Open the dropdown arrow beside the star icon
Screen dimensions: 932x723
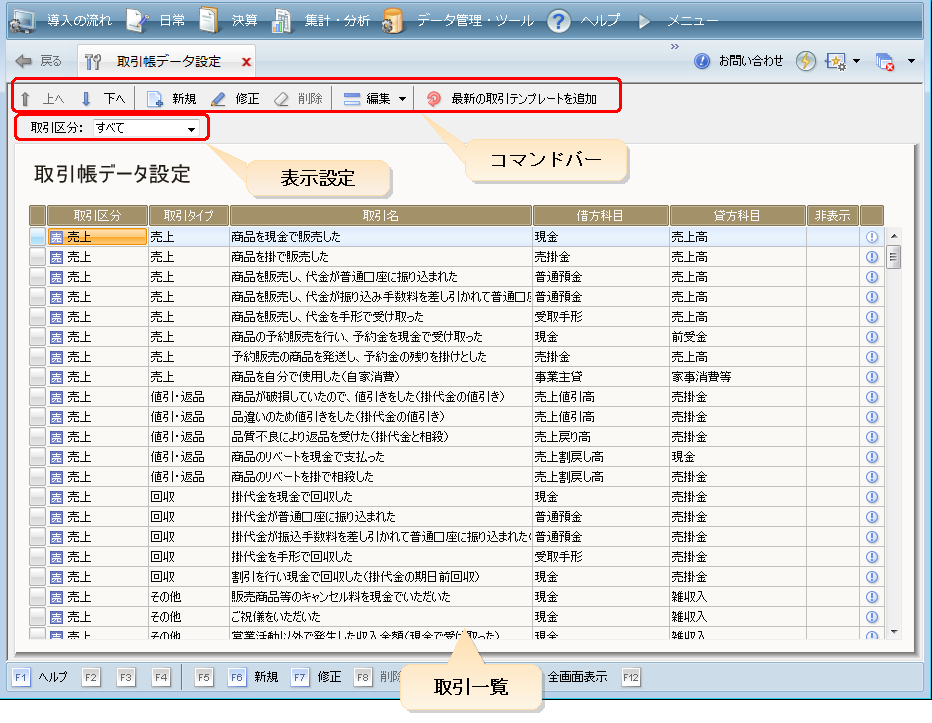click(x=857, y=61)
